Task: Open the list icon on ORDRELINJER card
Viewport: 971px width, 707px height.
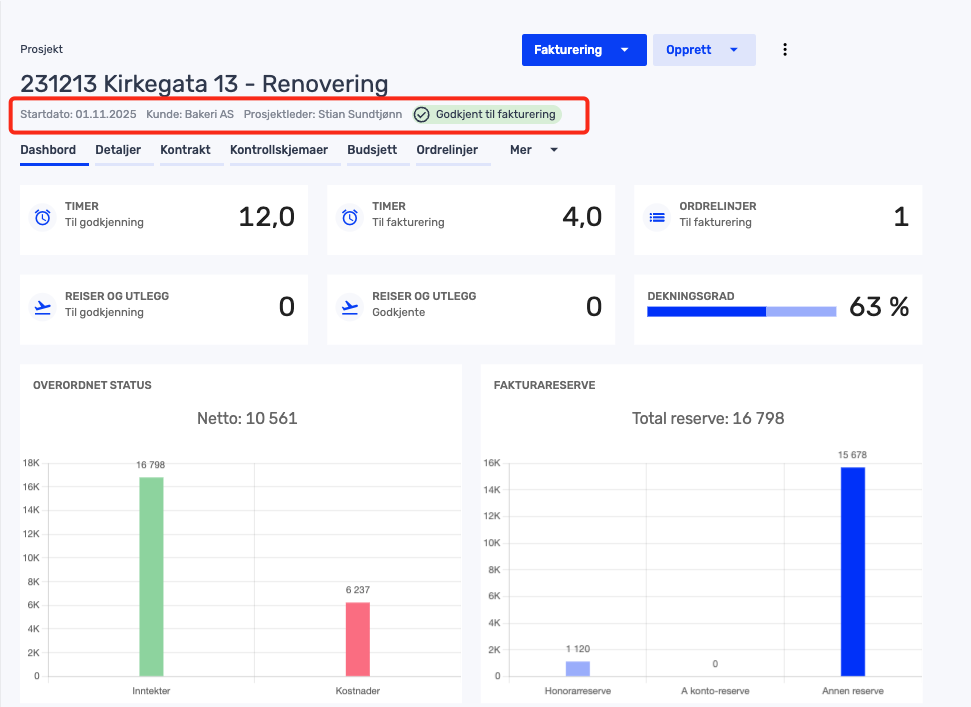Action: click(655, 214)
